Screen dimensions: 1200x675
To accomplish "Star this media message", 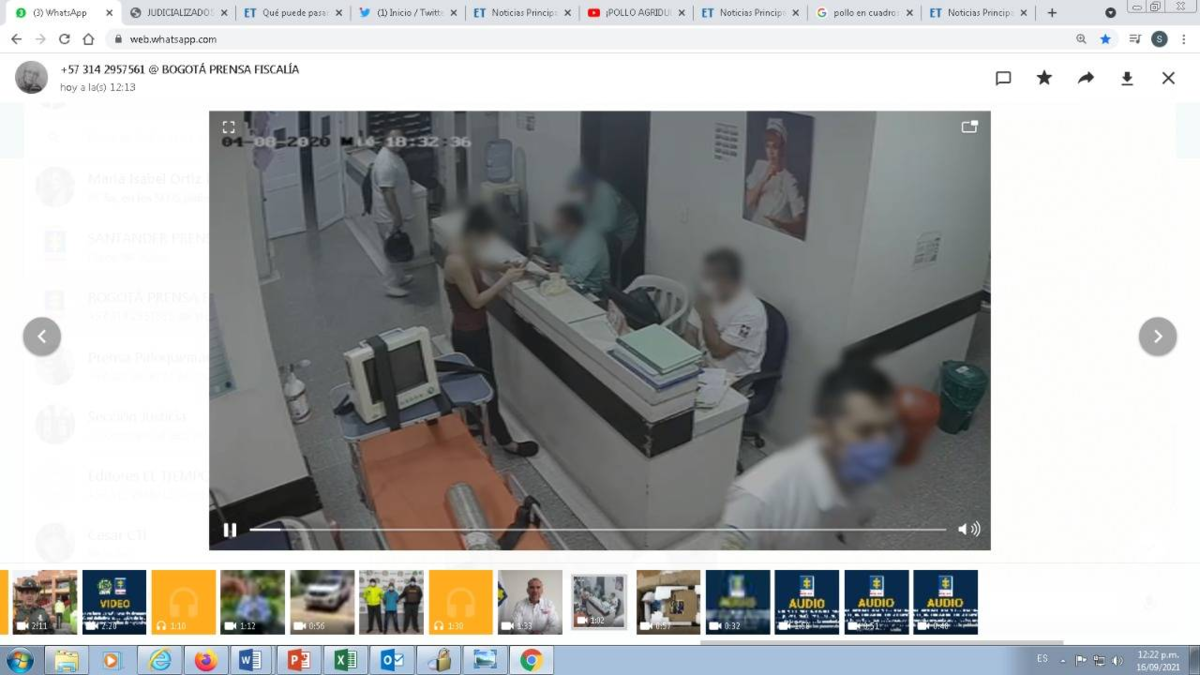I will point(1044,78).
